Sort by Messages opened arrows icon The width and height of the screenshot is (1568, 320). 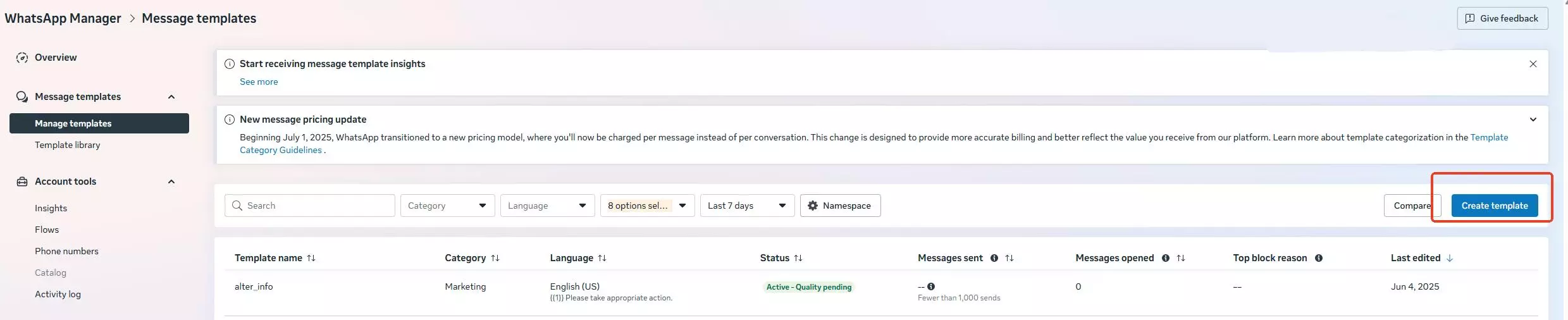1181,258
